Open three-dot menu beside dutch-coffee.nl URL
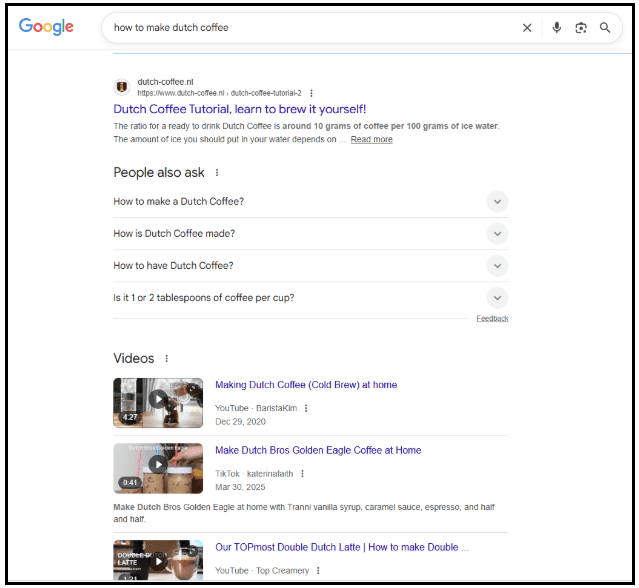Image resolution: width=639 pixels, height=588 pixels. (x=311, y=93)
